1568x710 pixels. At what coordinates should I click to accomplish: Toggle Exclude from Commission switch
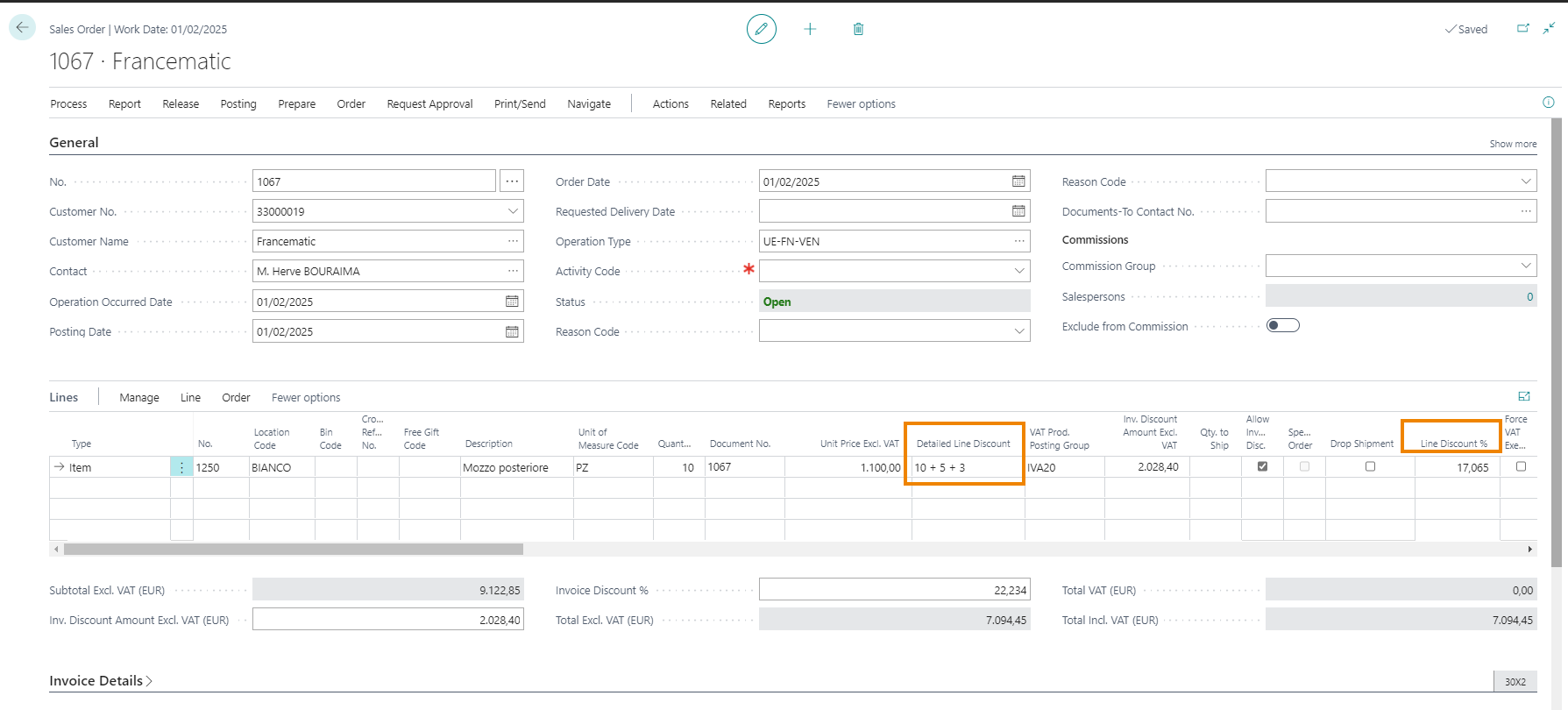click(x=1283, y=325)
